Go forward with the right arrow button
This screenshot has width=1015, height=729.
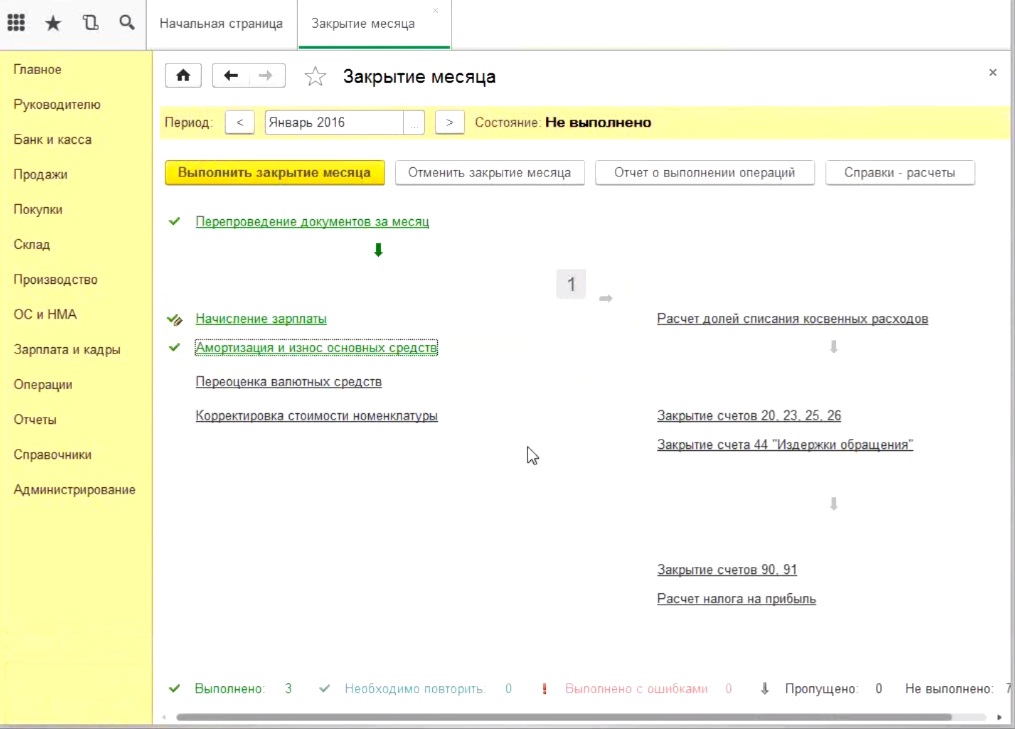click(266, 76)
